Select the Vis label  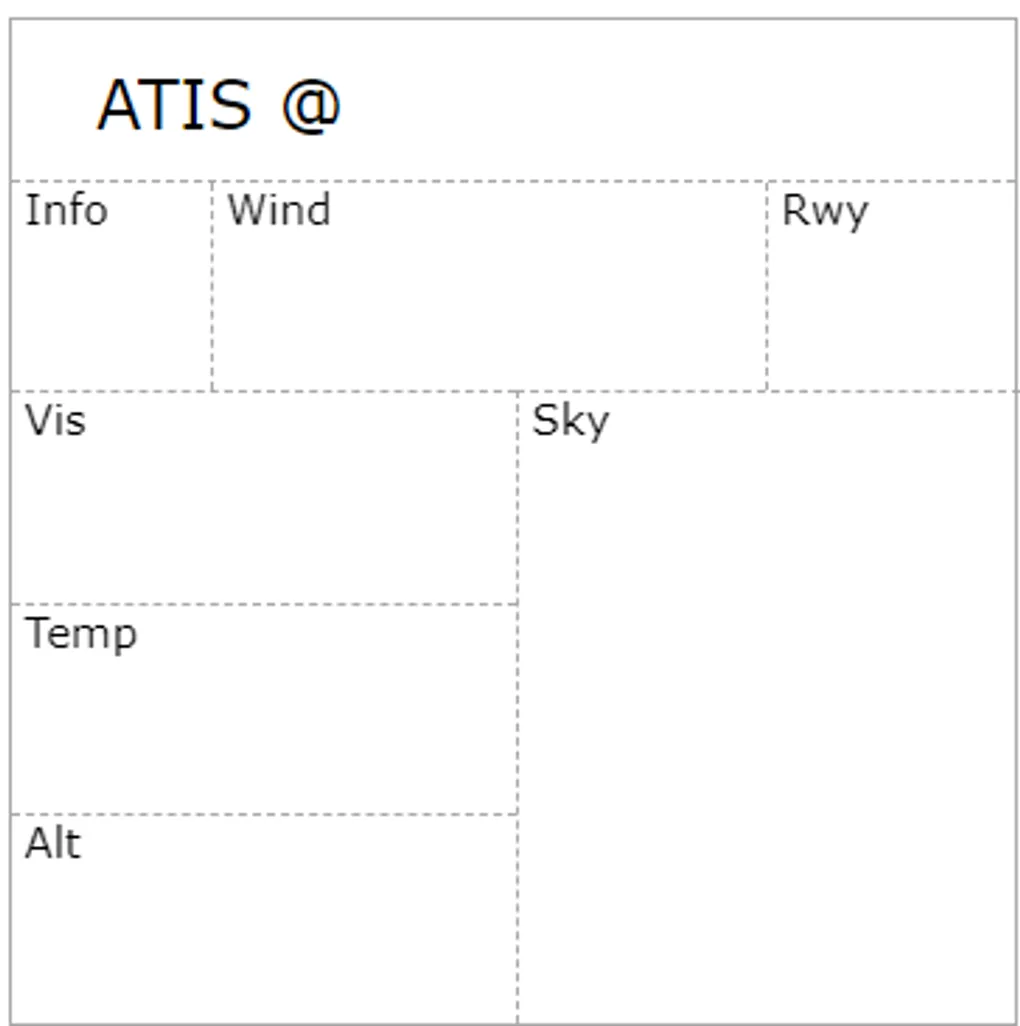pos(55,421)
